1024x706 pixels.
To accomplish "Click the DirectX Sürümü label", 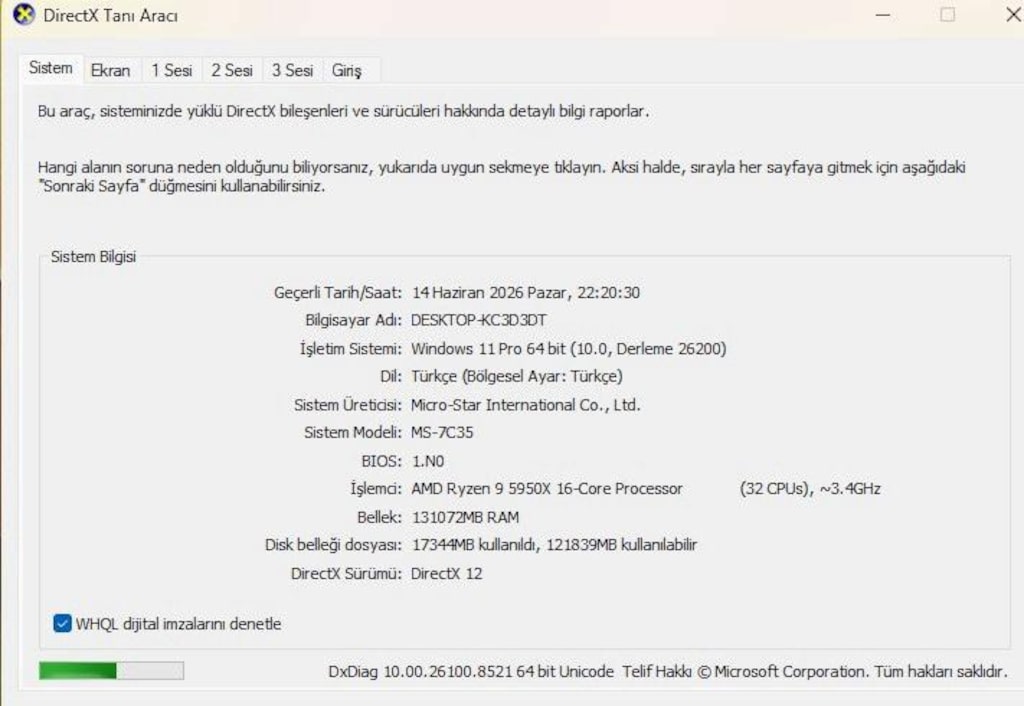I will pos(346,573).
